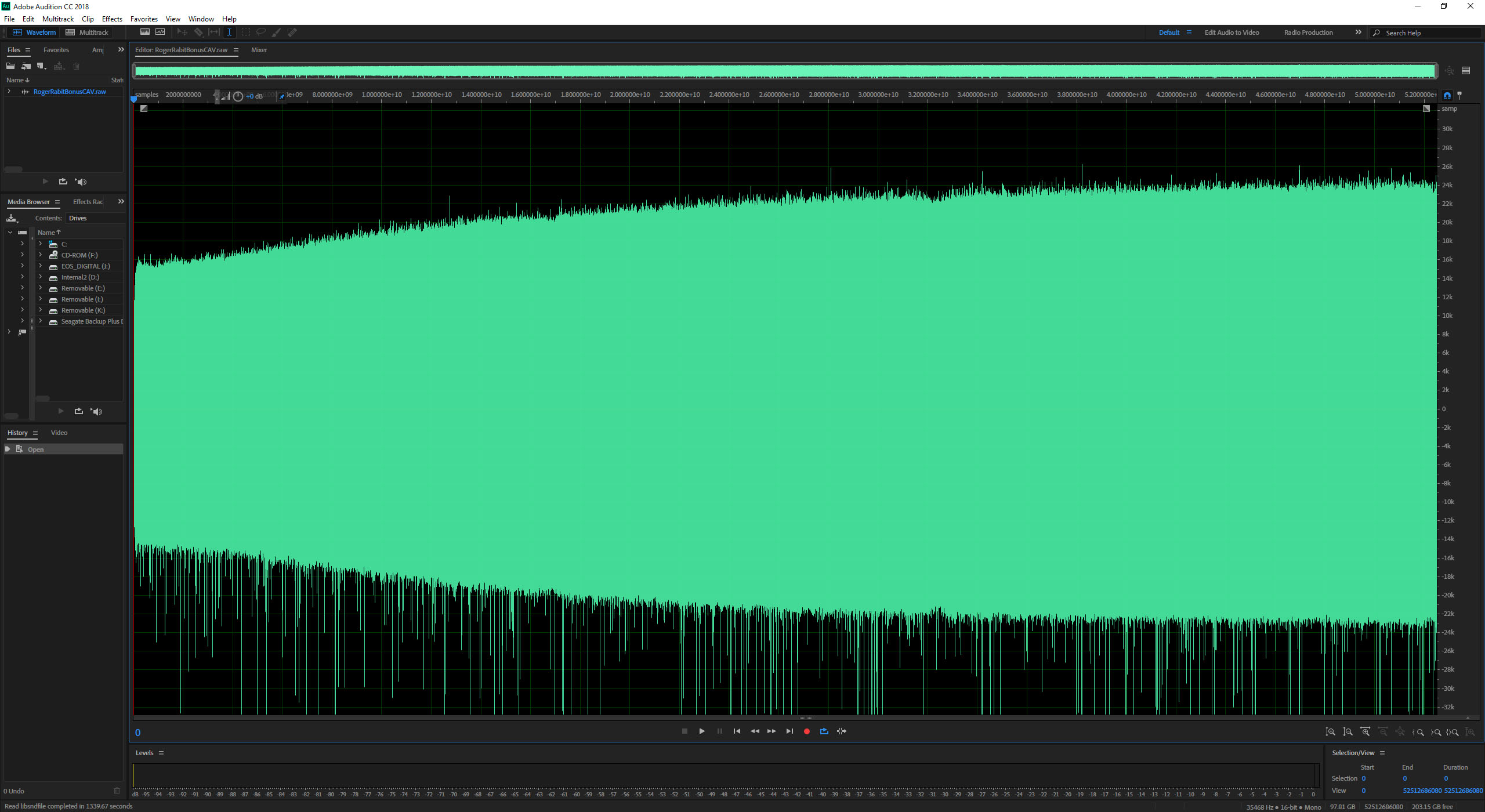Viewport: 1485px width, 812px height.
Task: Open workspace overflow chevron menu
Action: point(1358,32)
